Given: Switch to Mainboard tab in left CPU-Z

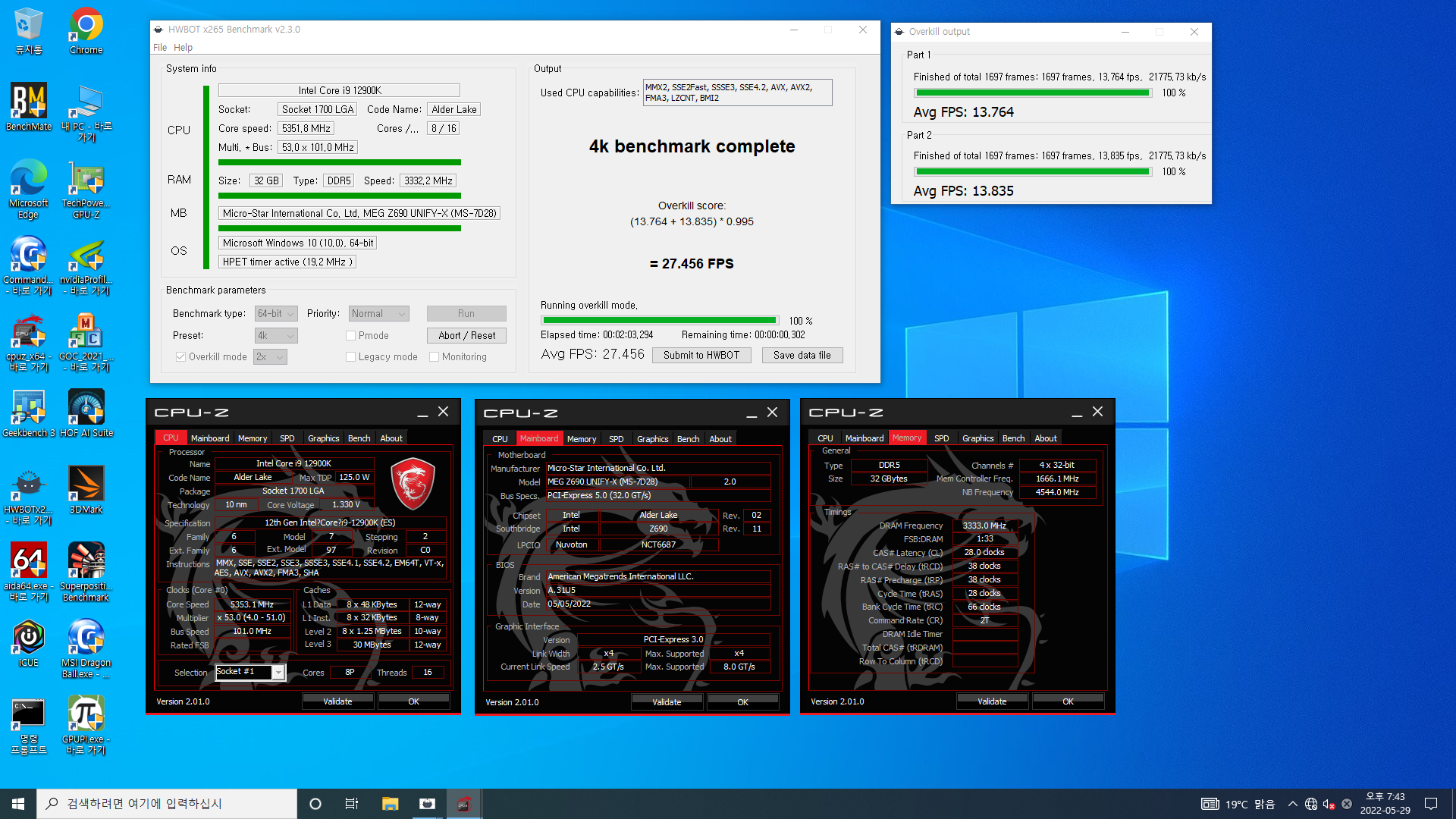Looking at the screenshot, I should click(210, 438).
